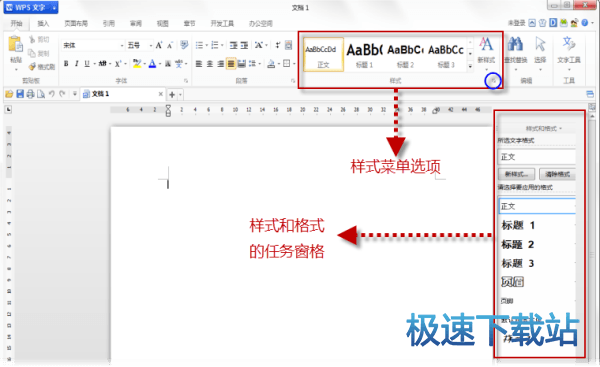600x367 pixels.
Task: Click the decrease indent icon
Action: pyautogui.click(x=233, y=45)
